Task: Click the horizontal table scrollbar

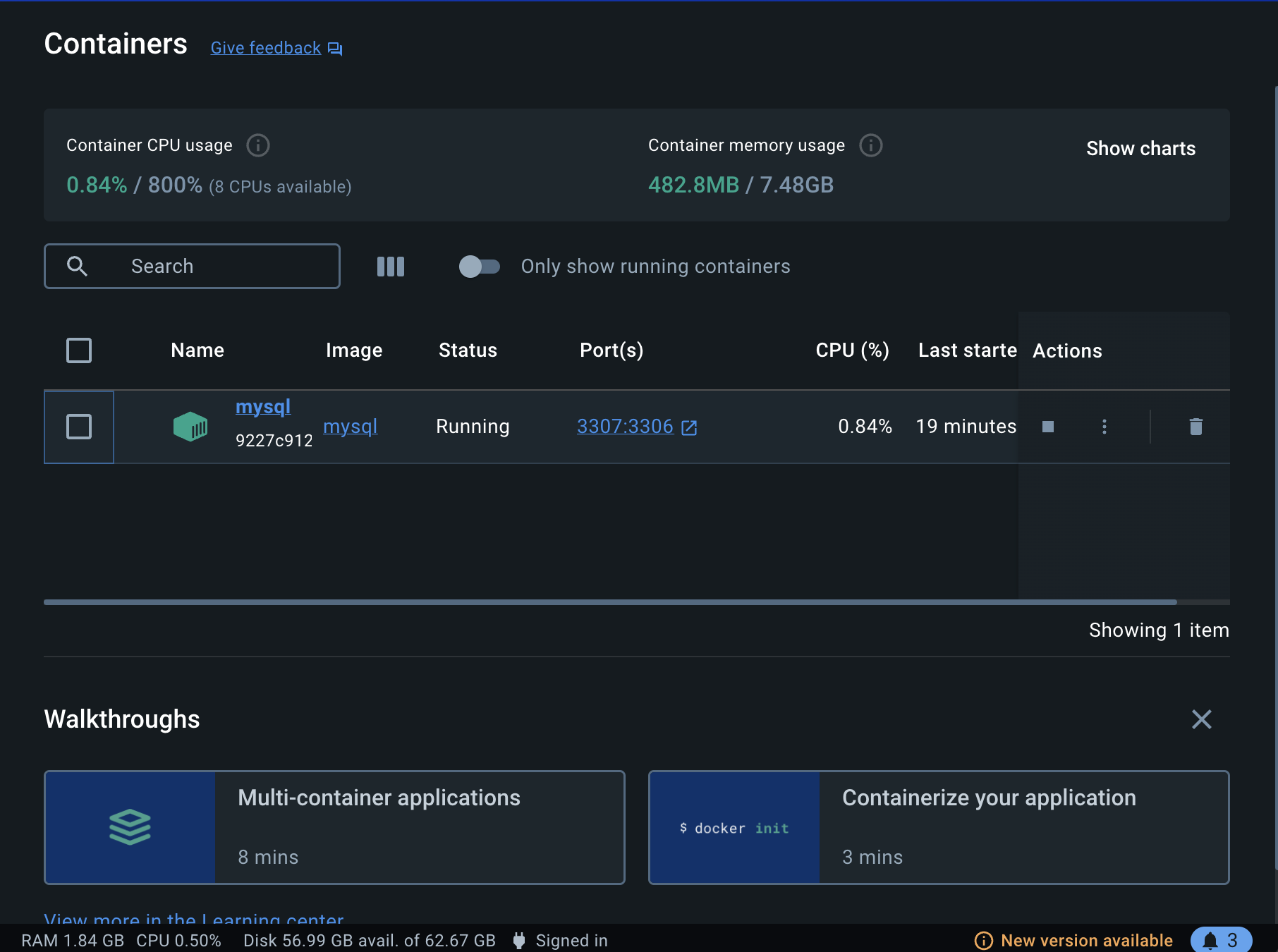Action: click(610, 602)
